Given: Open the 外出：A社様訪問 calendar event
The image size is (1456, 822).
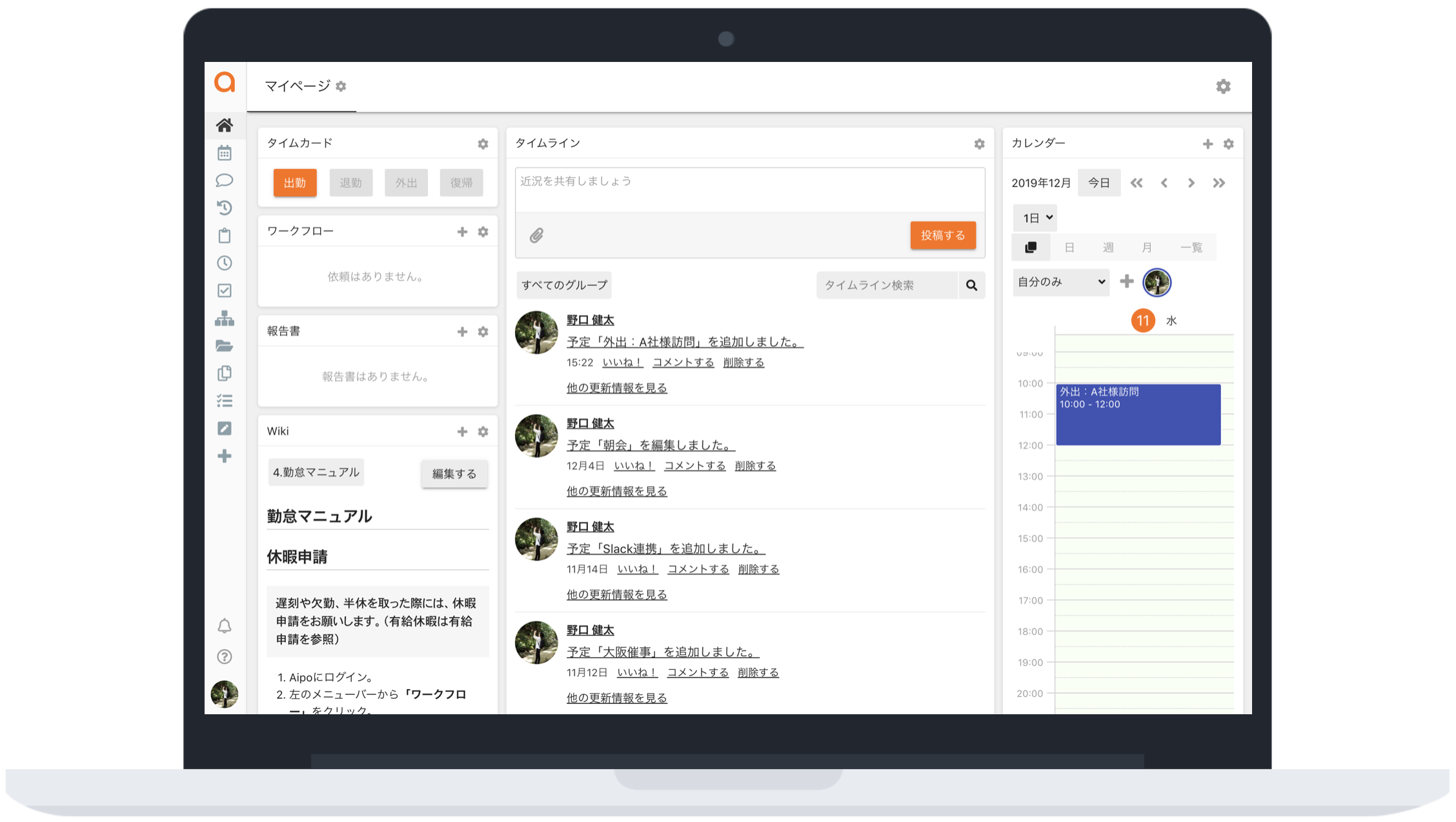Looking at the screenshot, I should (1138, 414).
